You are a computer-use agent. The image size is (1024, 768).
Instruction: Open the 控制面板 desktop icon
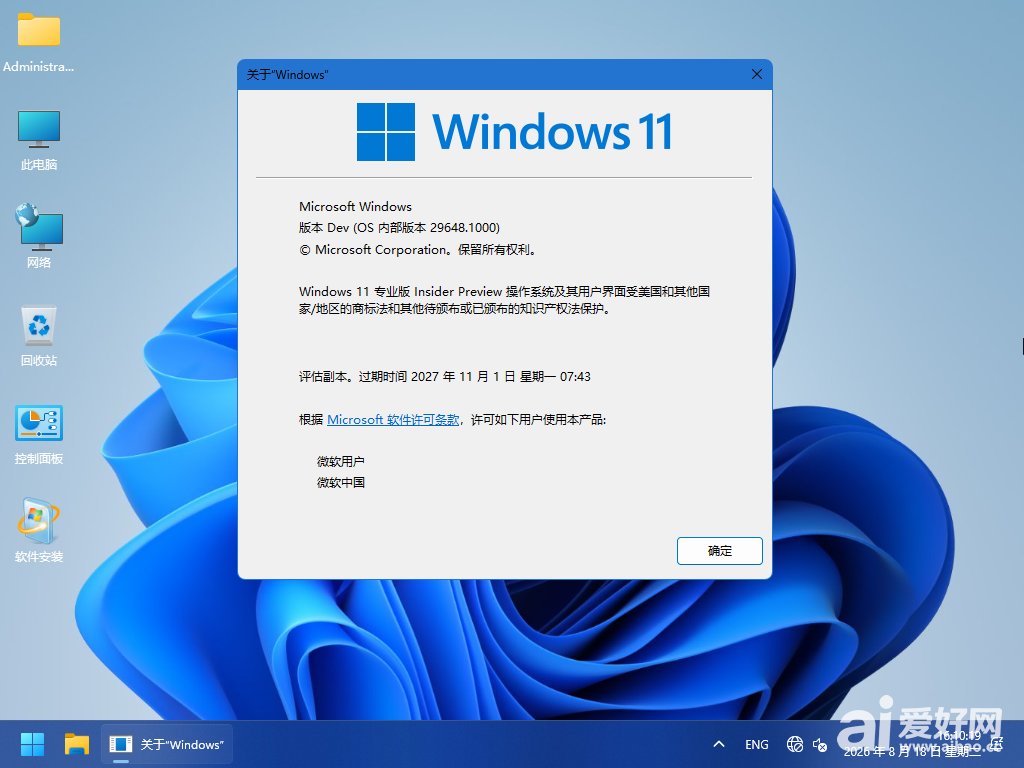(x=39, y=434)
